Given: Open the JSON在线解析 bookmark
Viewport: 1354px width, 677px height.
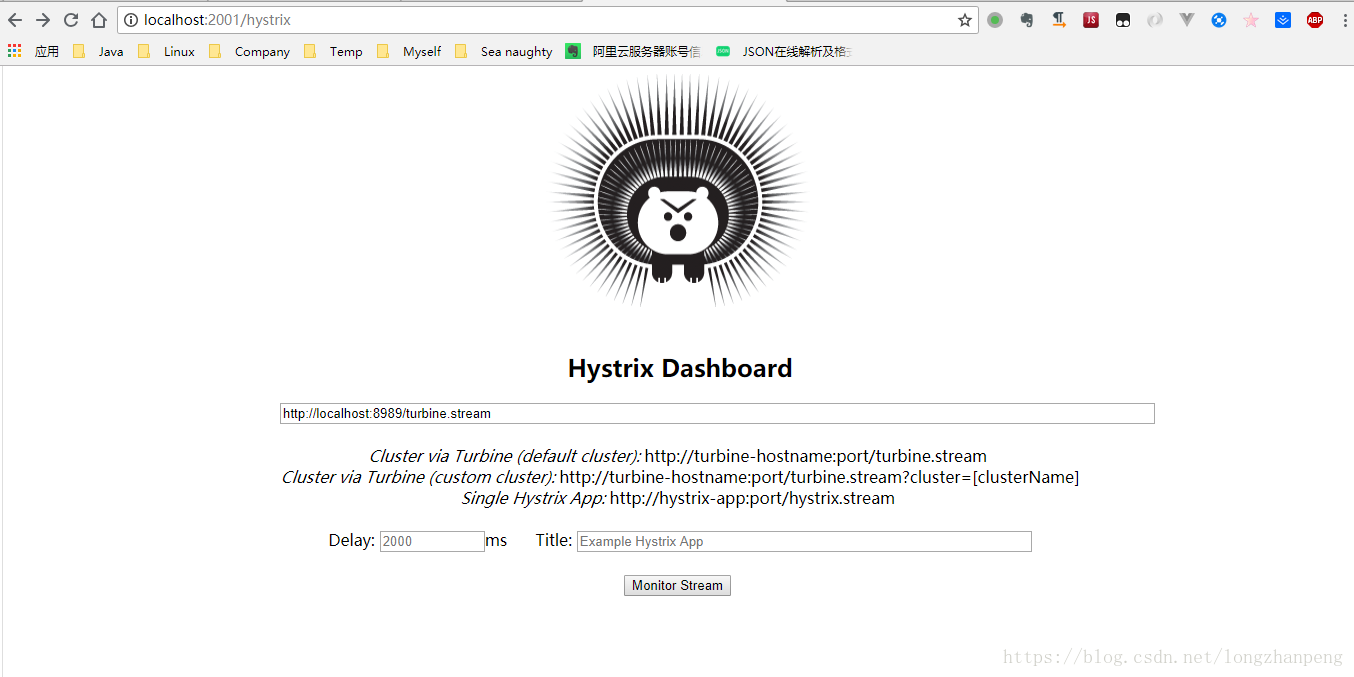Looking at the screenshot, I should (783, 51).
